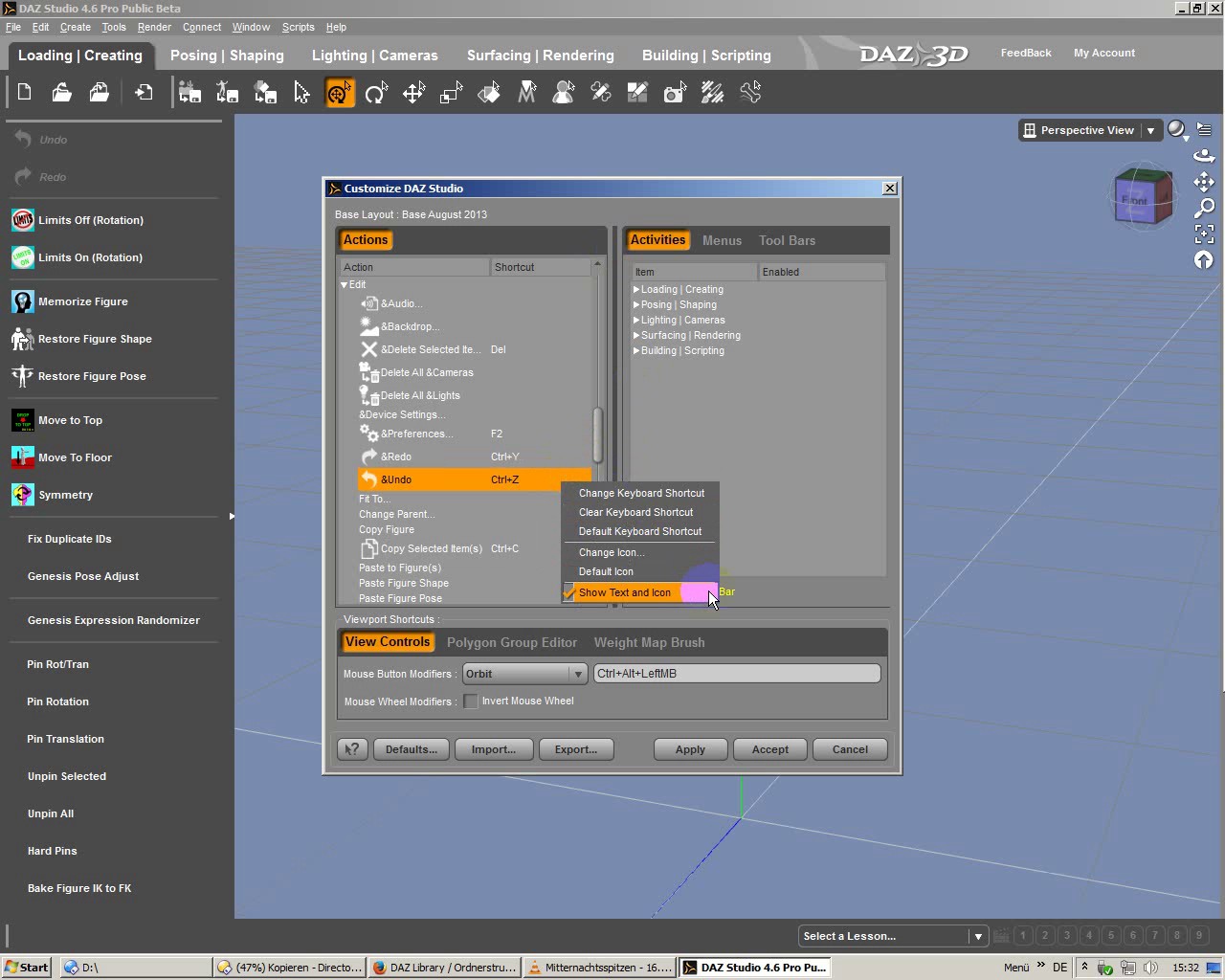This screenshot has width=1225, height=980.
Task: Select Change Keyboard Shortcut menu entry
Action: click(x=641, y=493)
